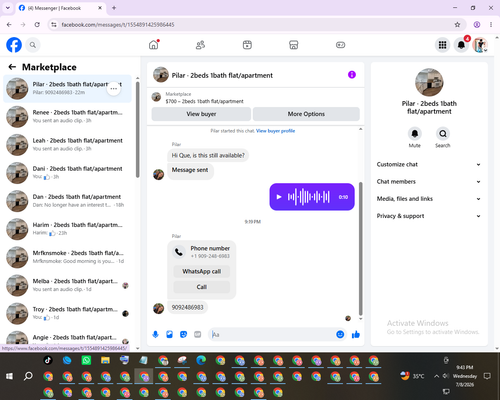Screen dimensions: 500x400
Task: Expand Media, files and links section
Action: click(x=429, y=199)
